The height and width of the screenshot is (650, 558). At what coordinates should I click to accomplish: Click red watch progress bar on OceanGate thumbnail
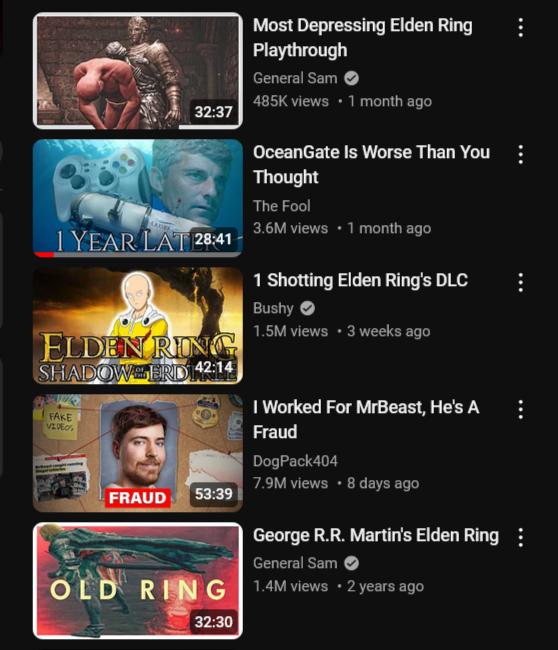tap(44, 255)
